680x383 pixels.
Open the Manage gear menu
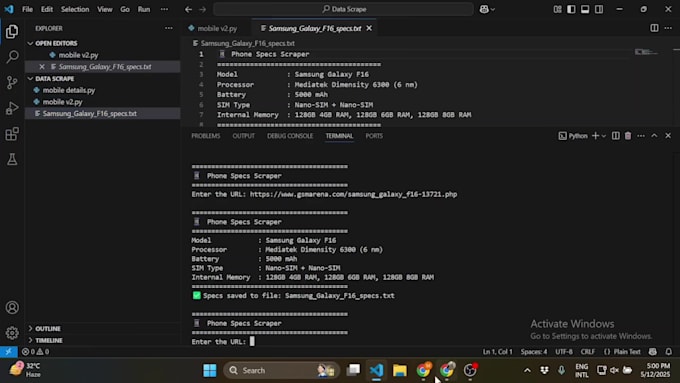(x=12, y=333)
